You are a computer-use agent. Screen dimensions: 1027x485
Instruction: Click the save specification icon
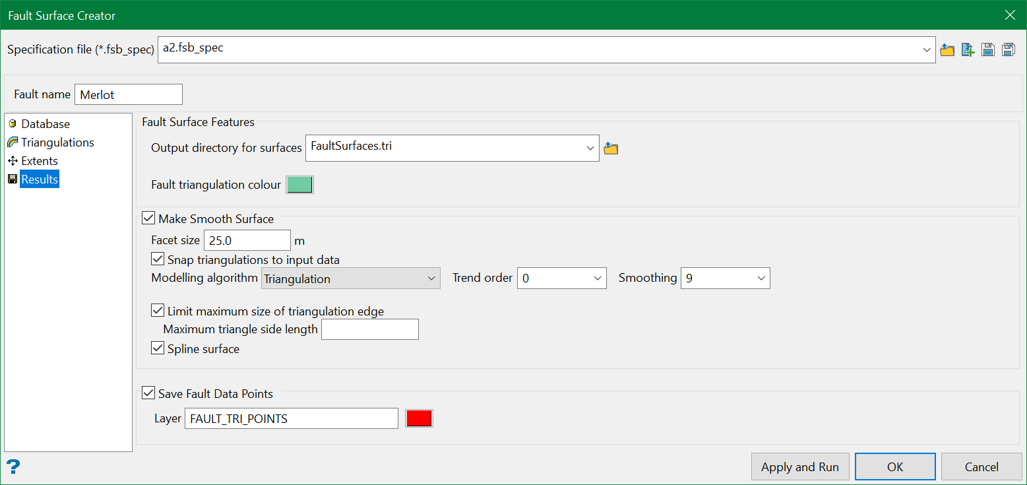[988, 50]
